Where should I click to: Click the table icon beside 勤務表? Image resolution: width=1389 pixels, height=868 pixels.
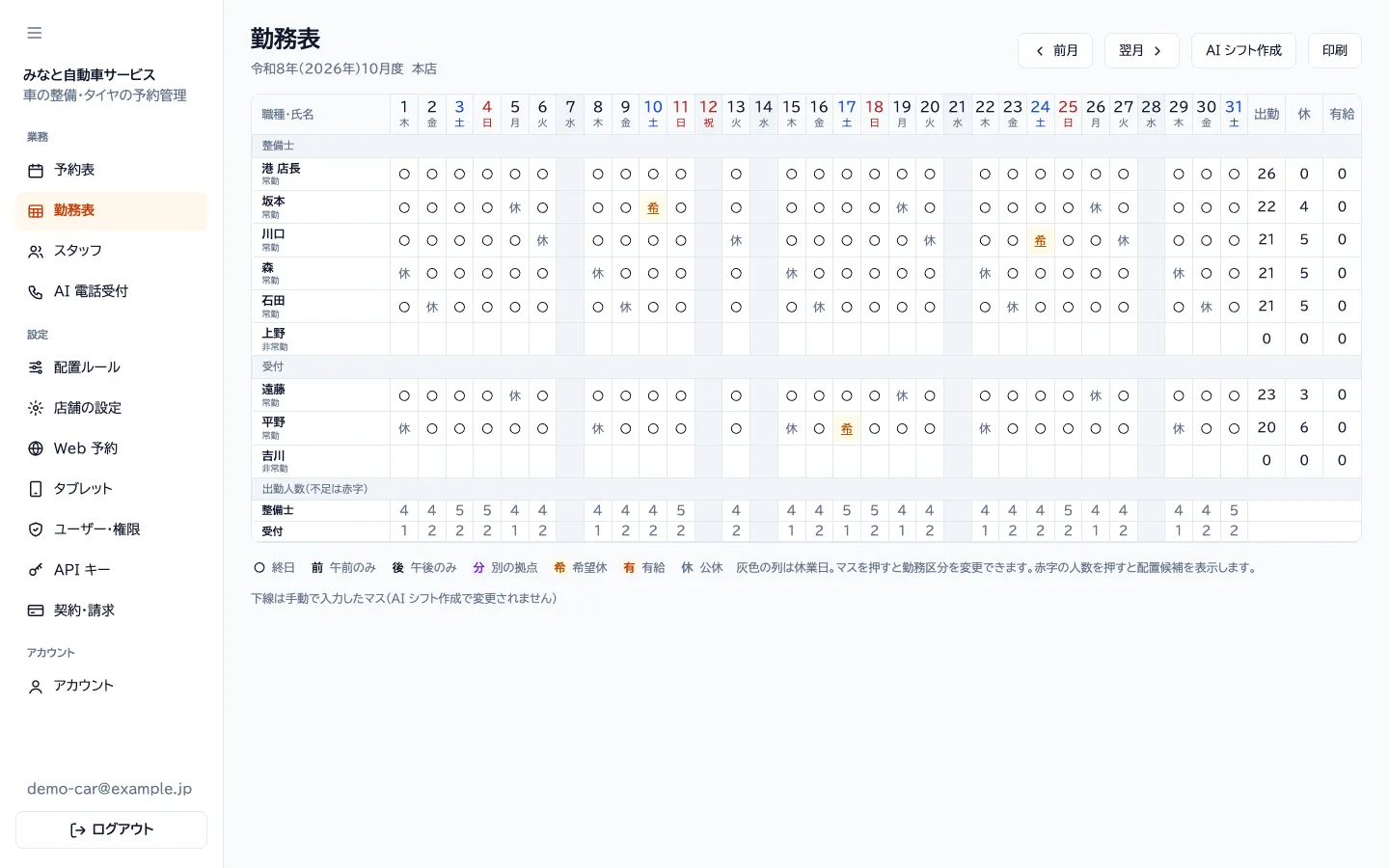click(x=36, y=211)
